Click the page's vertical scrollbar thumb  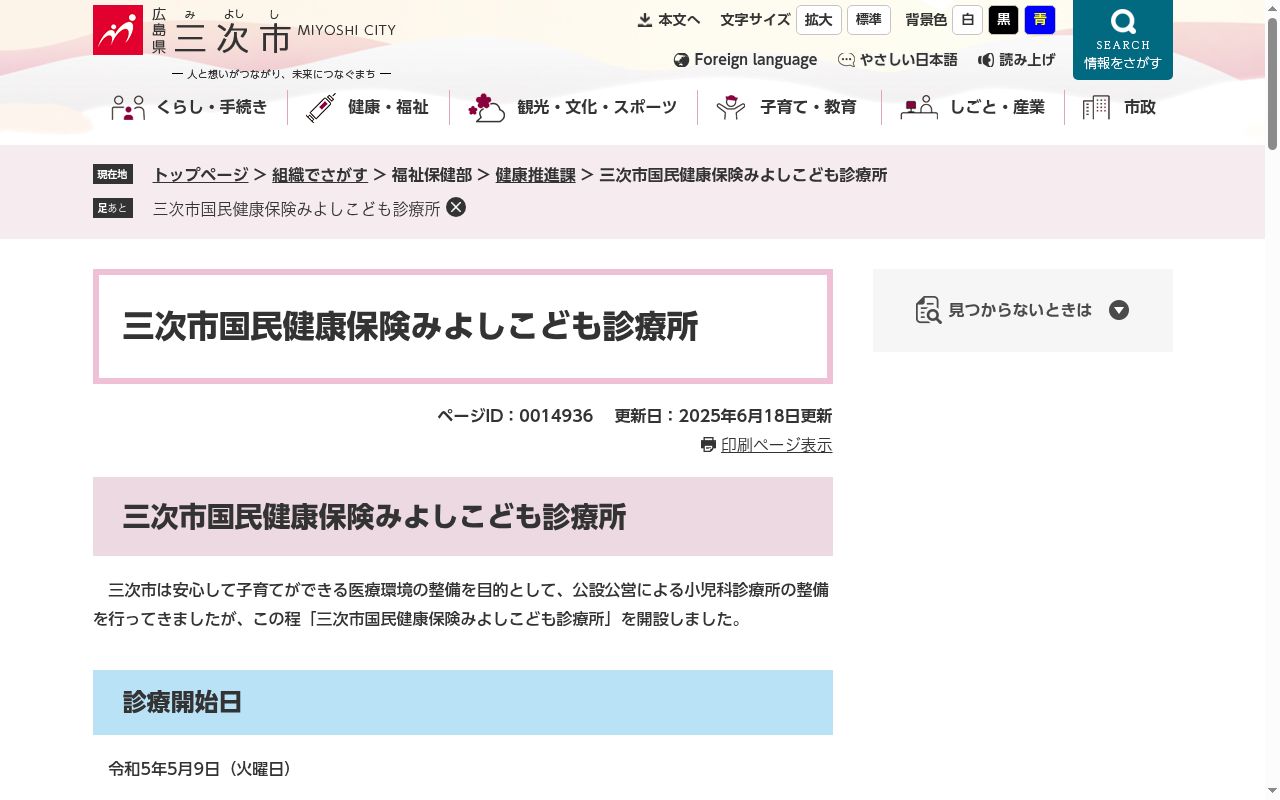(x=1272, y=84)
